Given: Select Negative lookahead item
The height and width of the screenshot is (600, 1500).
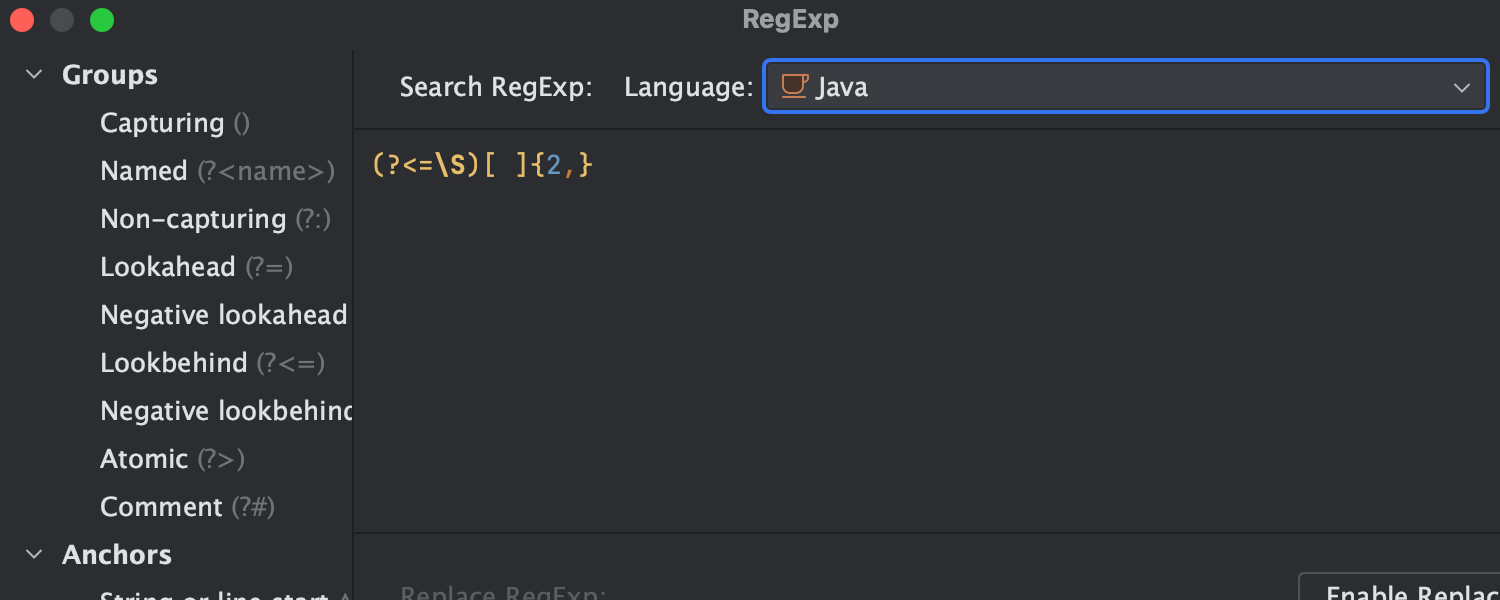Looking at the screenshot, I should (x=224, y=315).
